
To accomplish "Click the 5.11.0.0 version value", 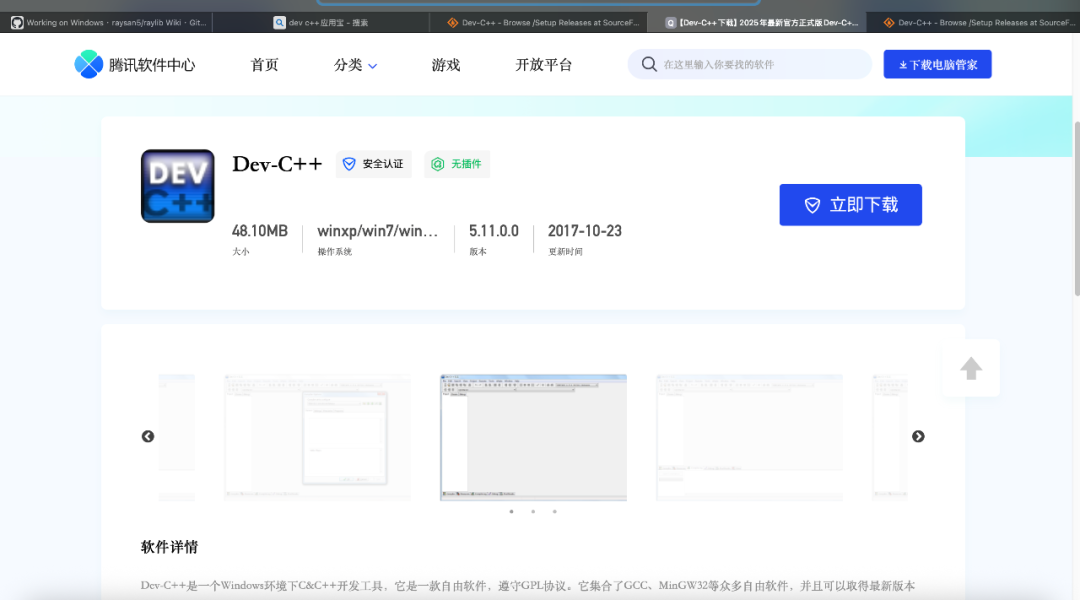I will pos(494,231).
